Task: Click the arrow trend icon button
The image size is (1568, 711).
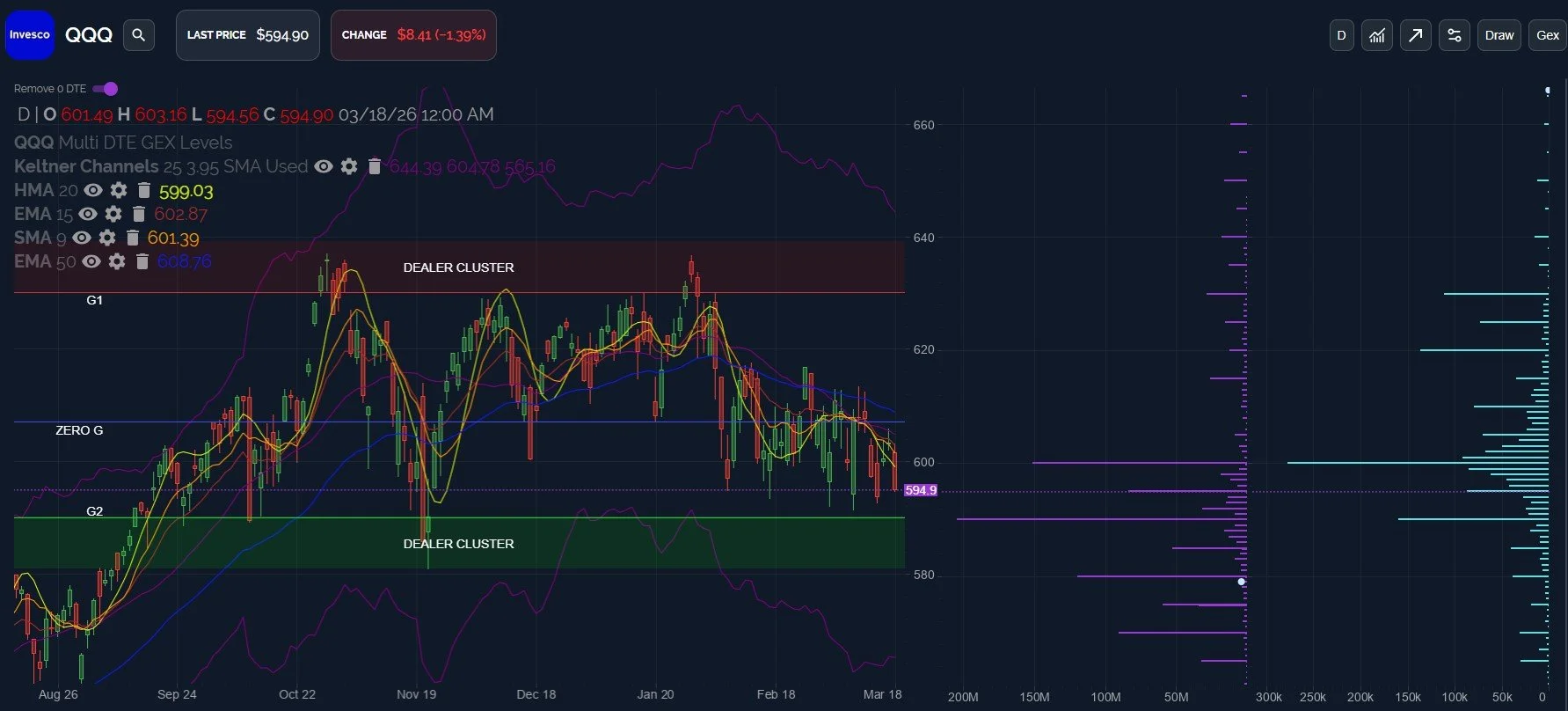Action: pyautogui.click(x=1415, y=35)
